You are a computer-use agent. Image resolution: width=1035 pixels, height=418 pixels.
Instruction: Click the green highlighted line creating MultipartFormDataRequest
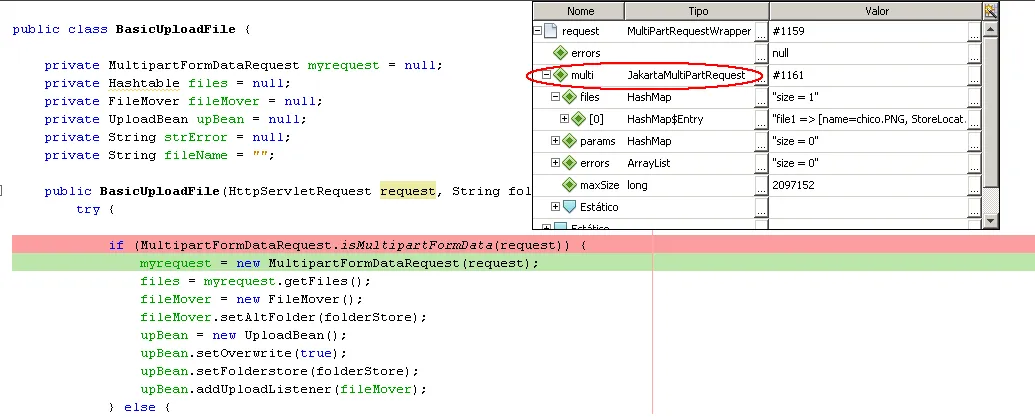pyautogui.click(x=523, y=263)
